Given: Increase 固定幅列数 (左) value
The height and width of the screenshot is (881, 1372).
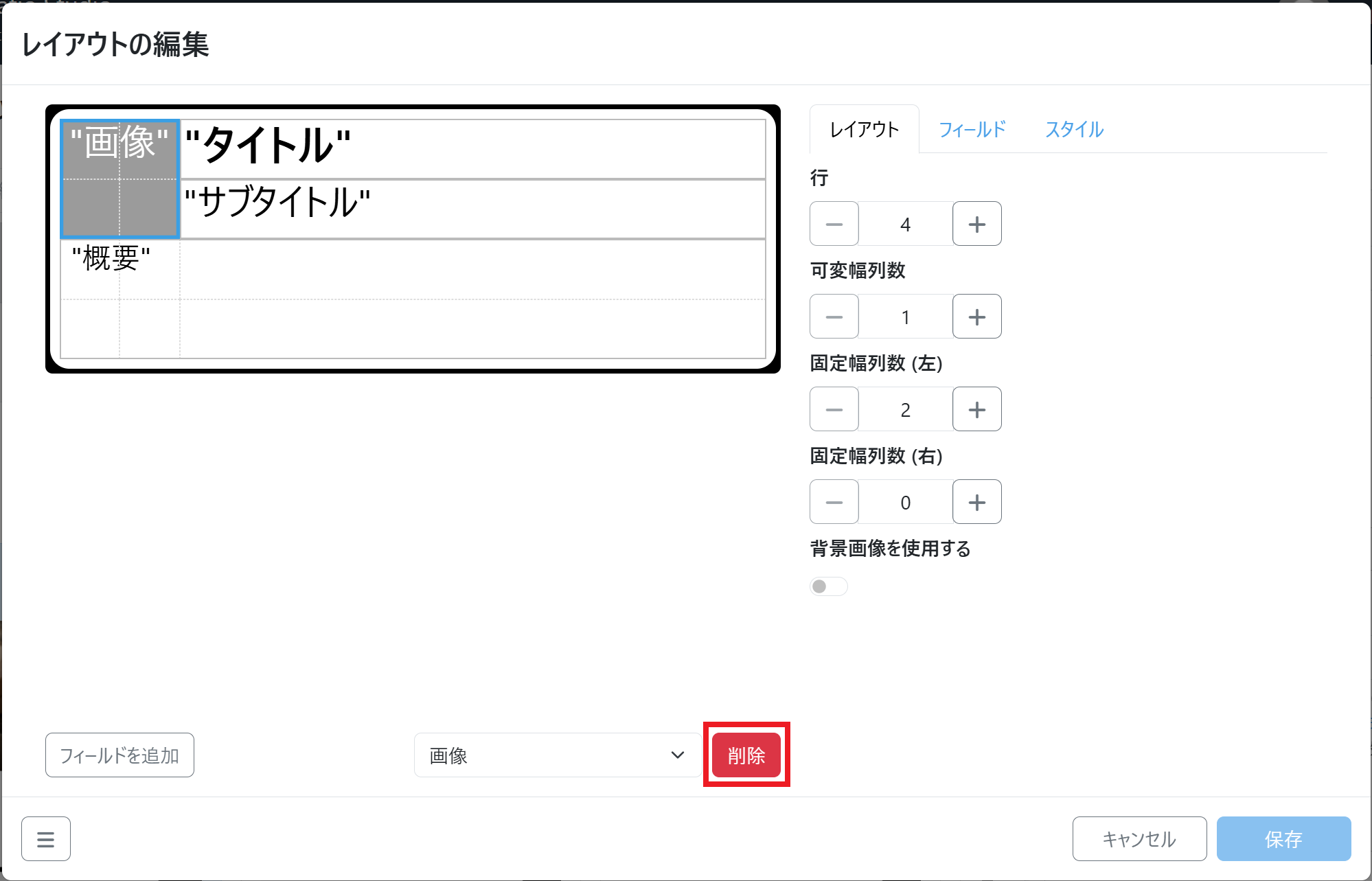Looking at the screenshot, I should pos(976,409).
